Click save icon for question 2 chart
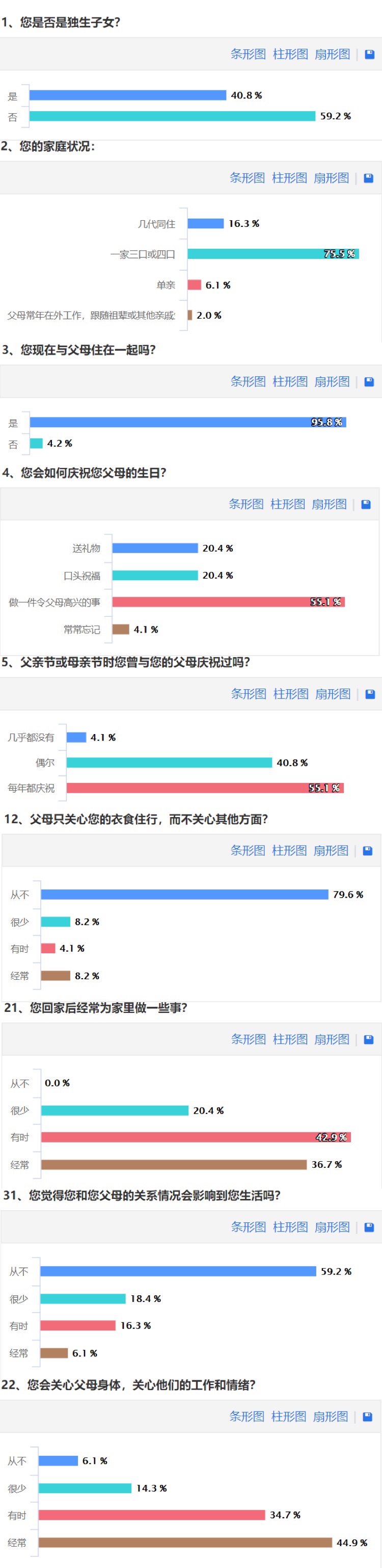The height and width of the screenshot is (1568, 382). point(369,178)
